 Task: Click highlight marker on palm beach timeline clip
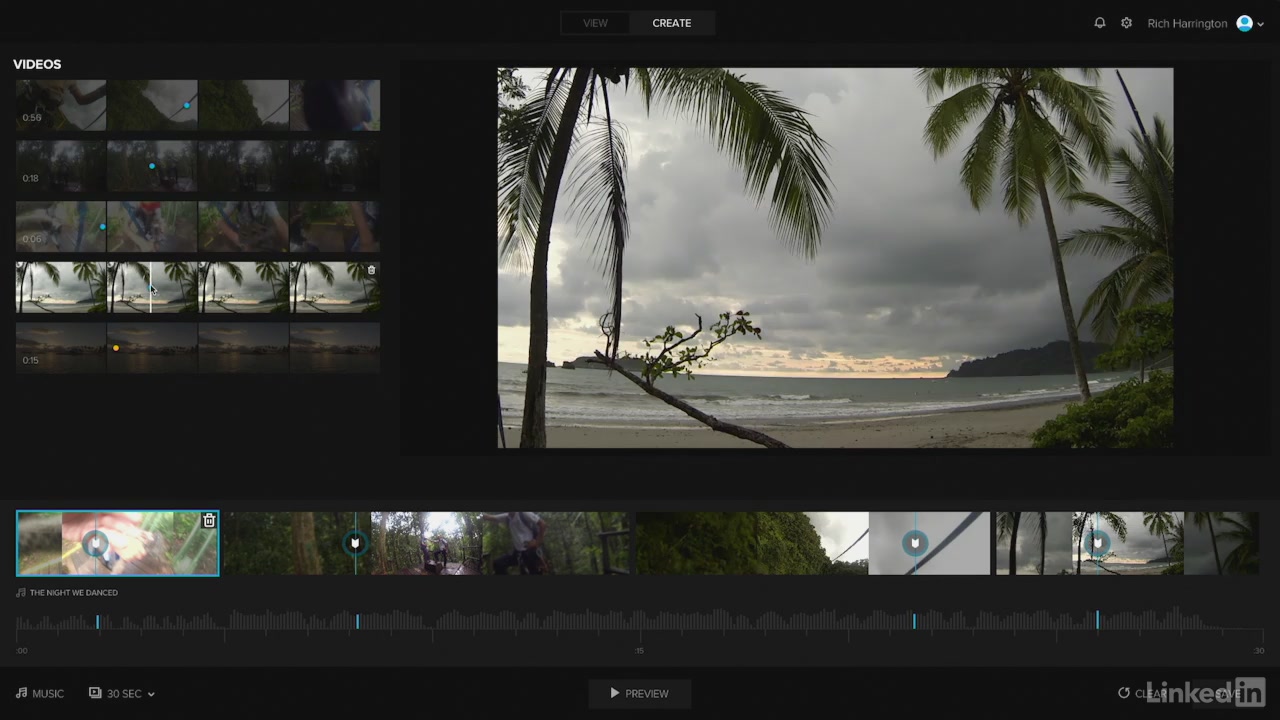(1097, 543)
